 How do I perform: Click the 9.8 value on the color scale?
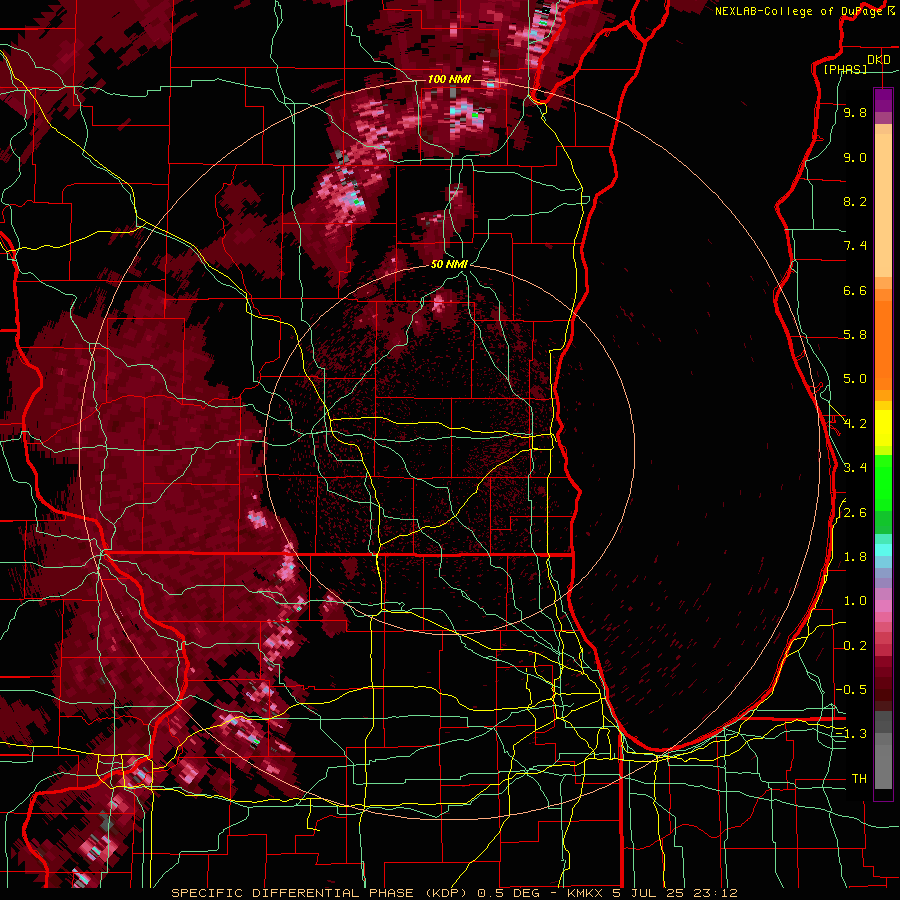pos(855,113)
